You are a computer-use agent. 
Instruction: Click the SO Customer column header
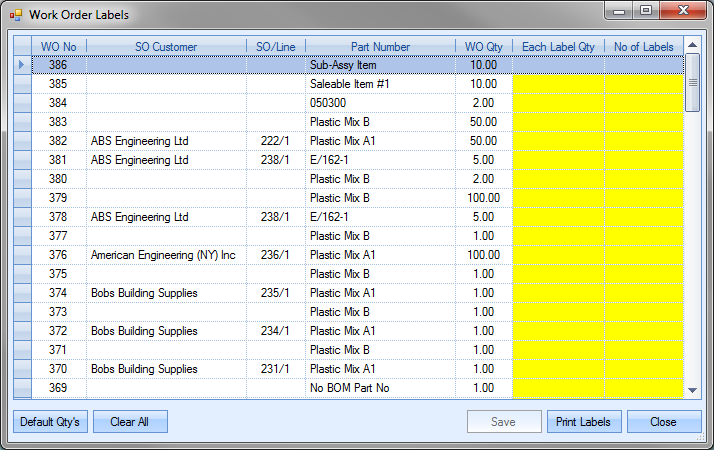tap(166, 46)
